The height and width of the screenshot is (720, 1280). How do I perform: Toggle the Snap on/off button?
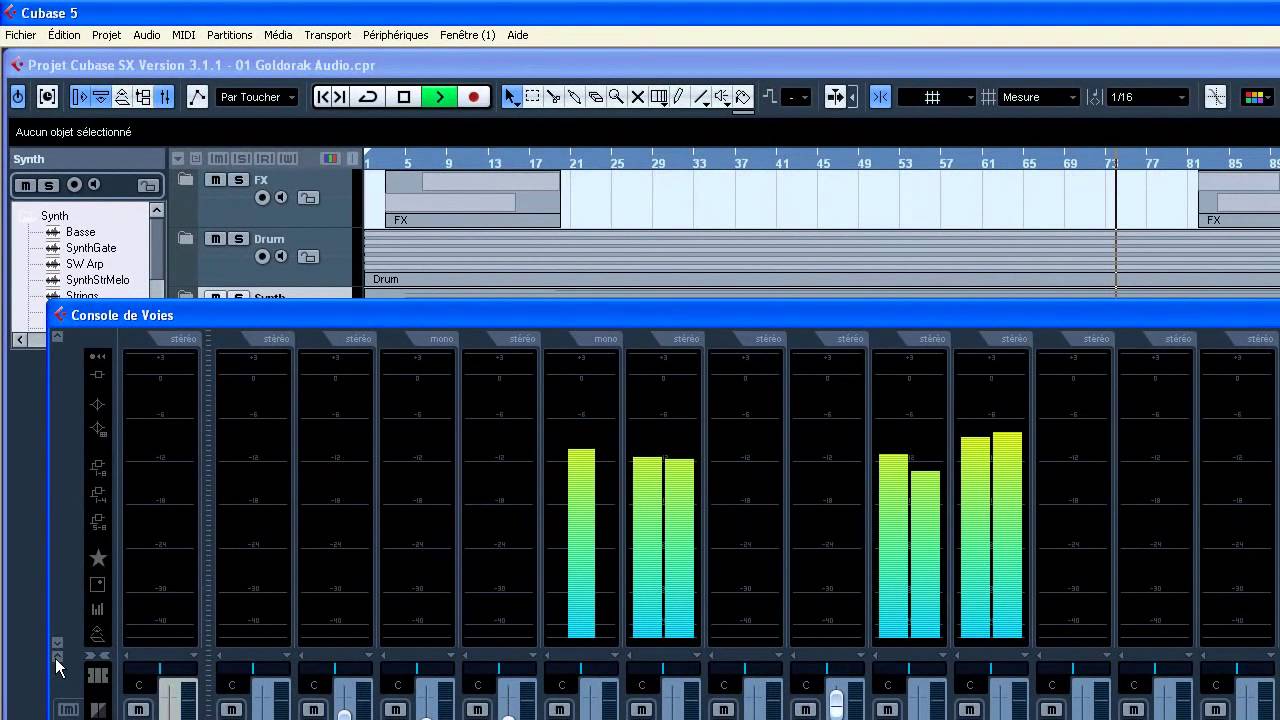click(x=880, y=97)
